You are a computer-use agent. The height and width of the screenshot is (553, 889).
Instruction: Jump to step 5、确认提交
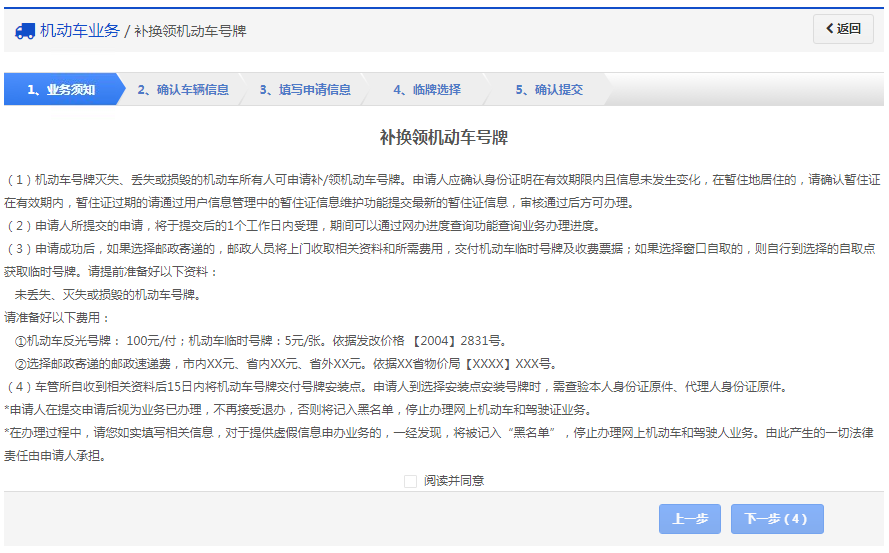pos(549,89)
